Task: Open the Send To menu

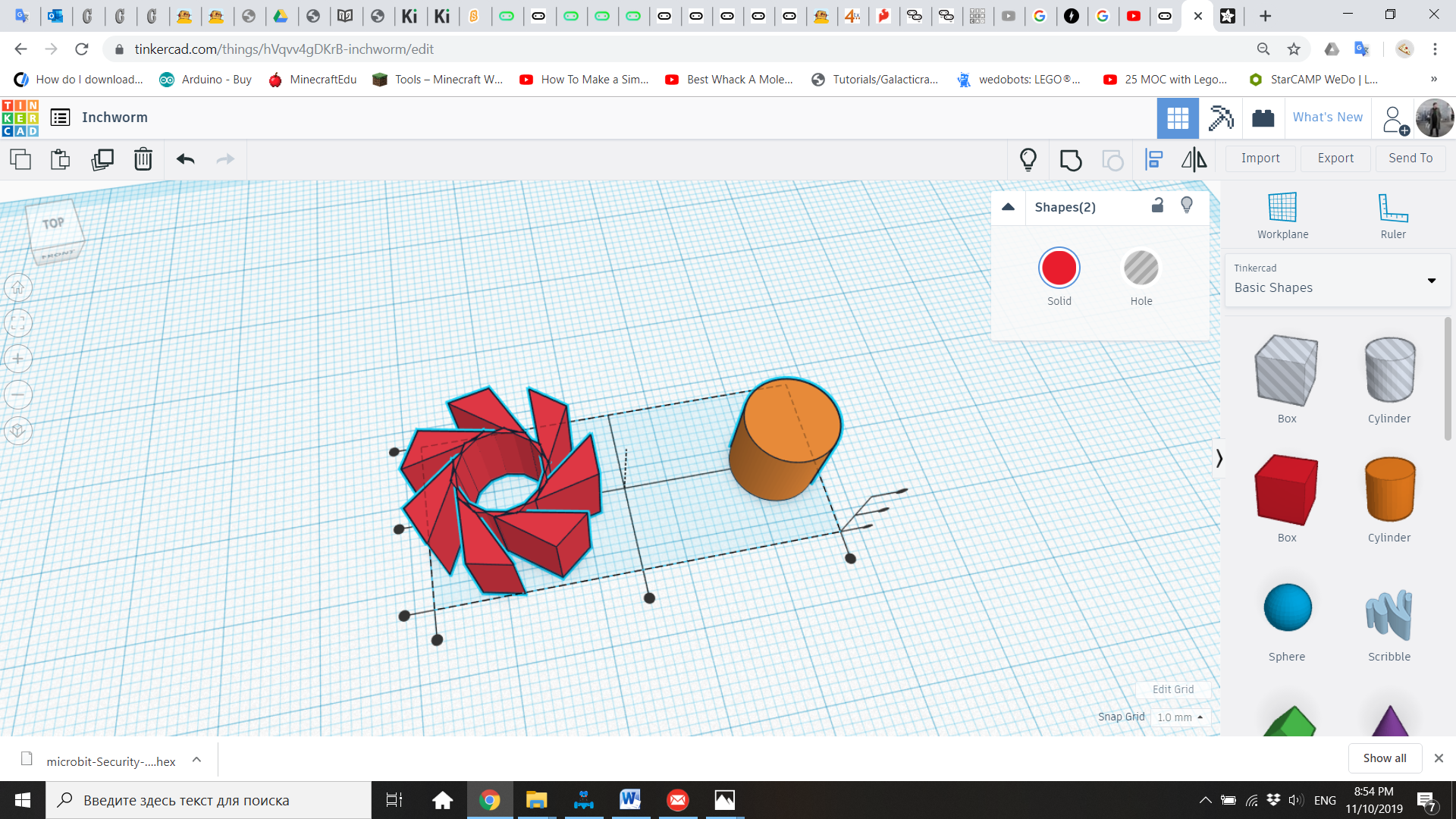Action: pyautogui.click(x=1410, y=158)
